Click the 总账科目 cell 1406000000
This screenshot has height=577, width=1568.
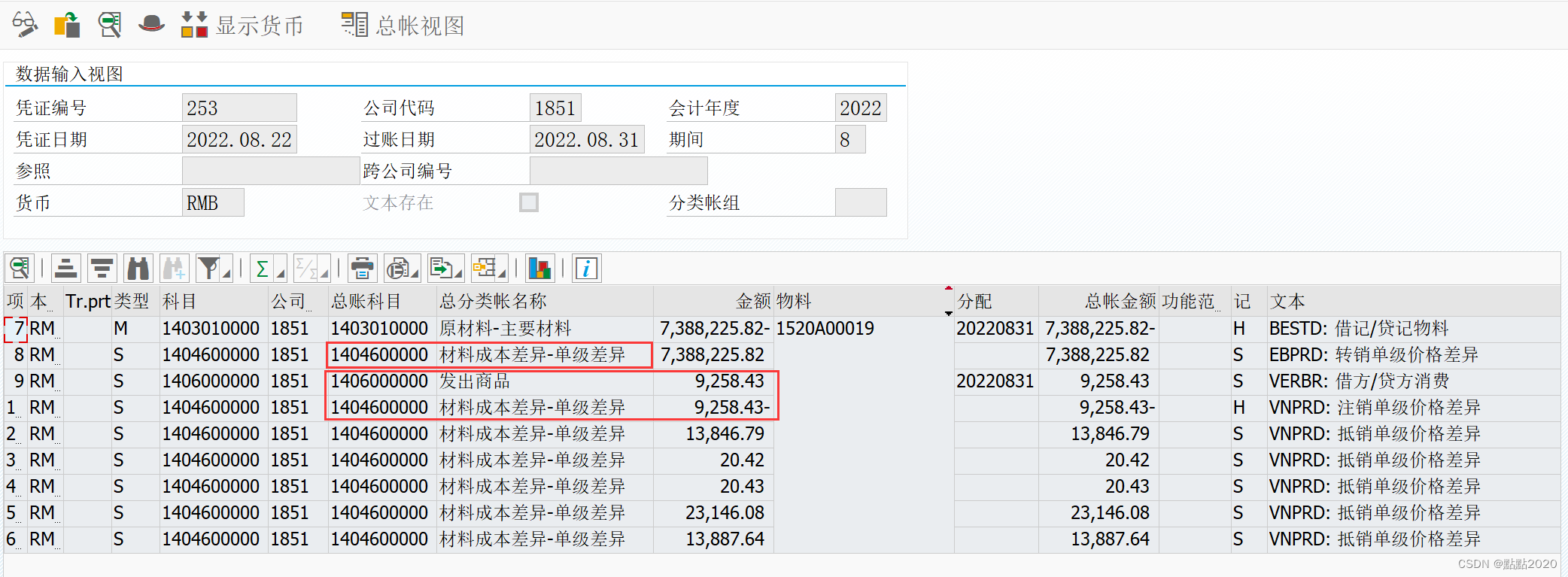click(382, 381)
